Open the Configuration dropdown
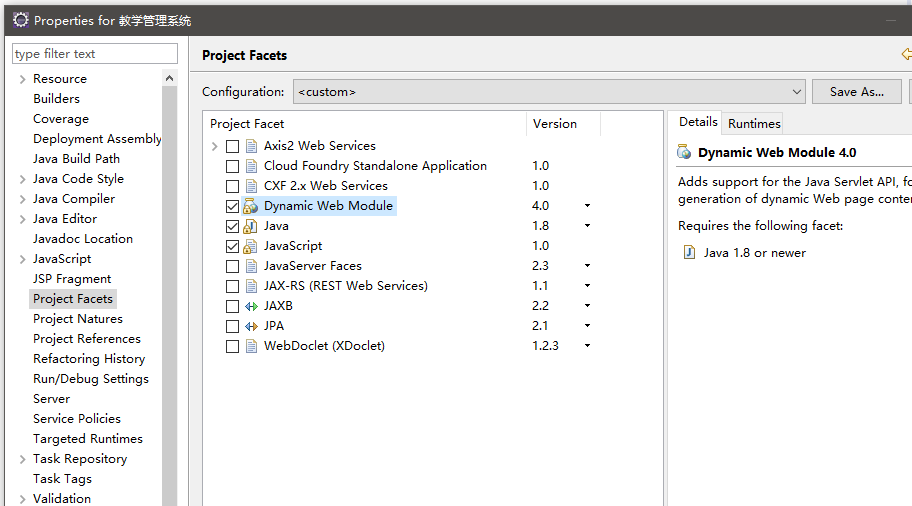 click(796, 92)
